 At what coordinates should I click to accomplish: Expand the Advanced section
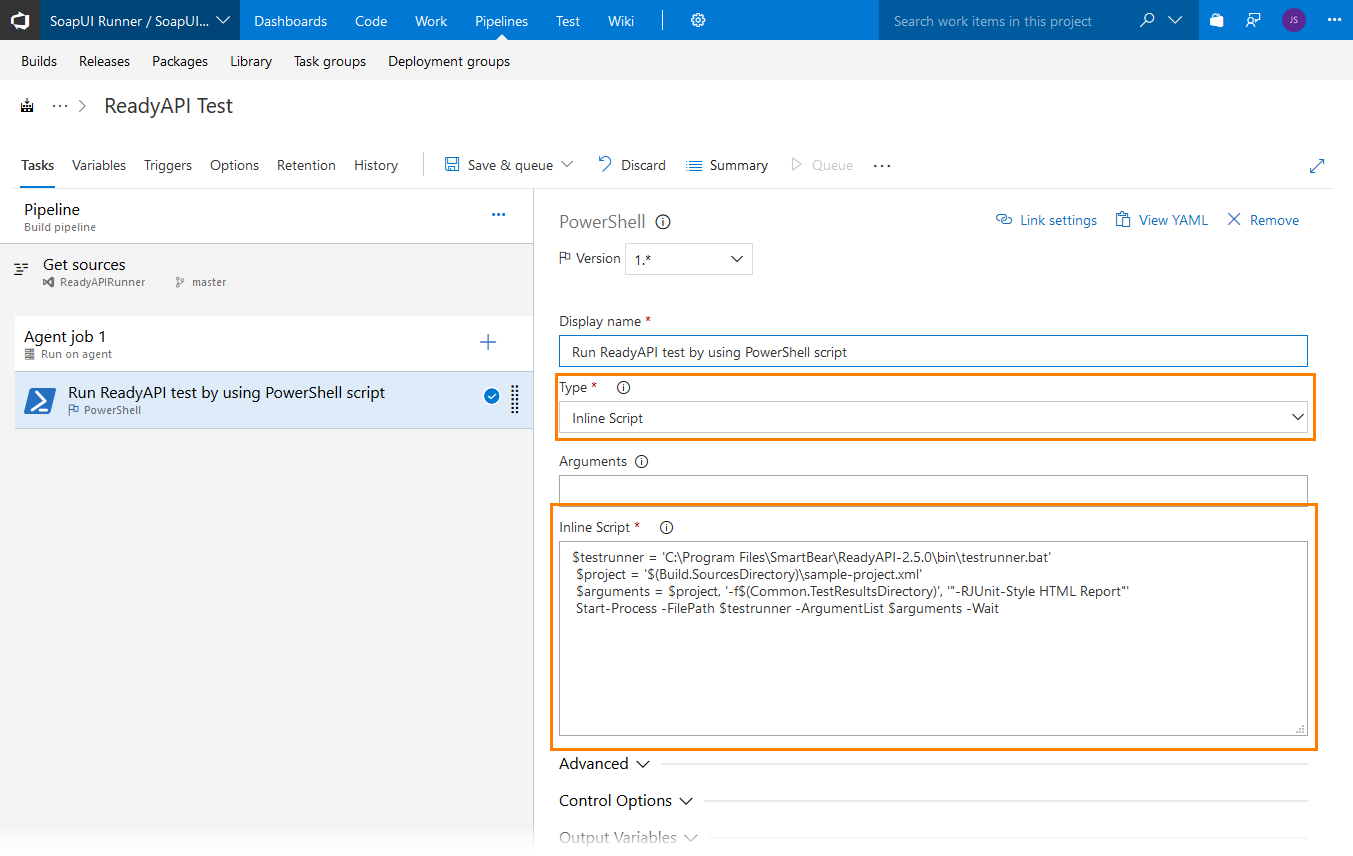(x=604, y=763)
